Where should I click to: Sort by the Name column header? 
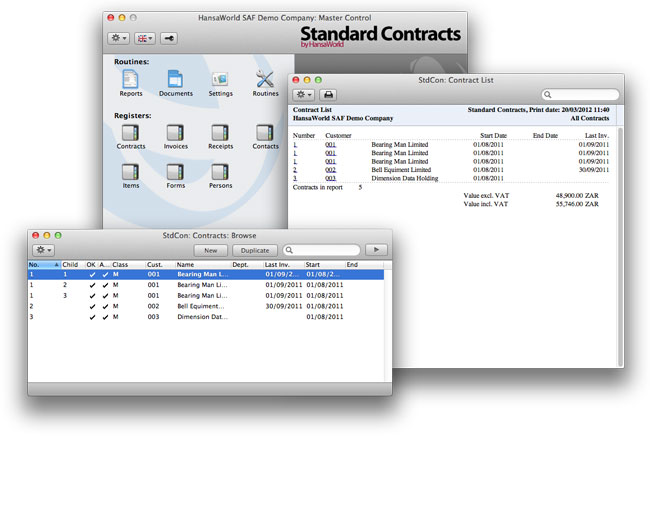click(203, 265)
